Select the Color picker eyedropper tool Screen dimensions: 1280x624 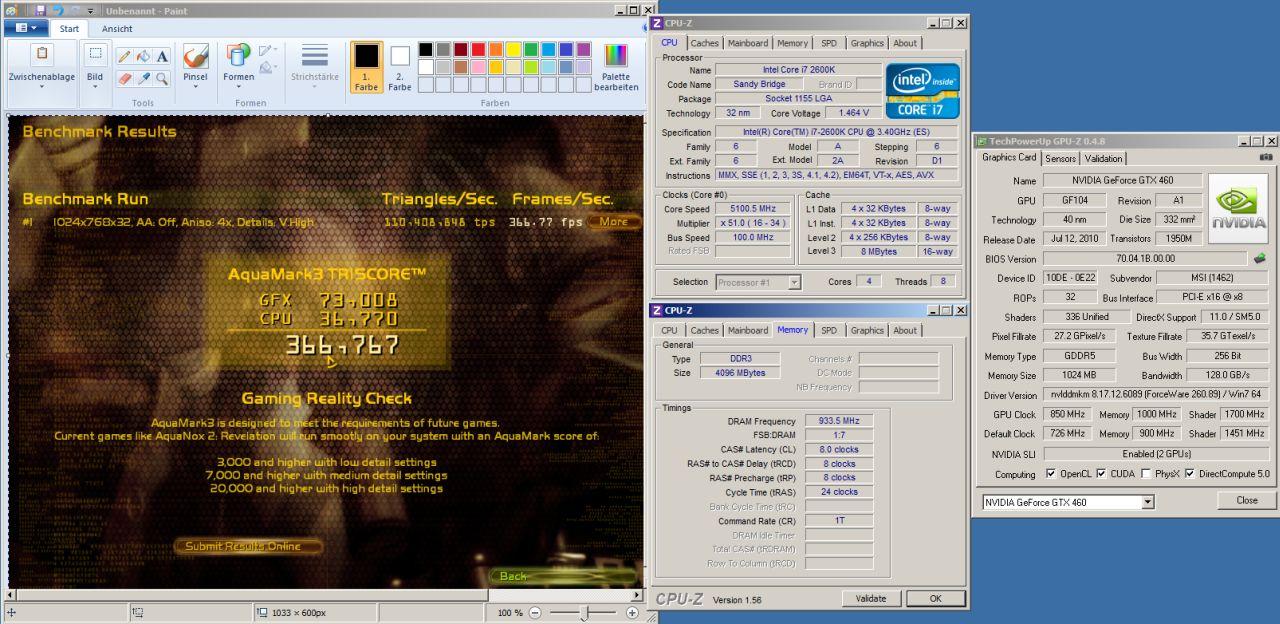coord(143,78)
